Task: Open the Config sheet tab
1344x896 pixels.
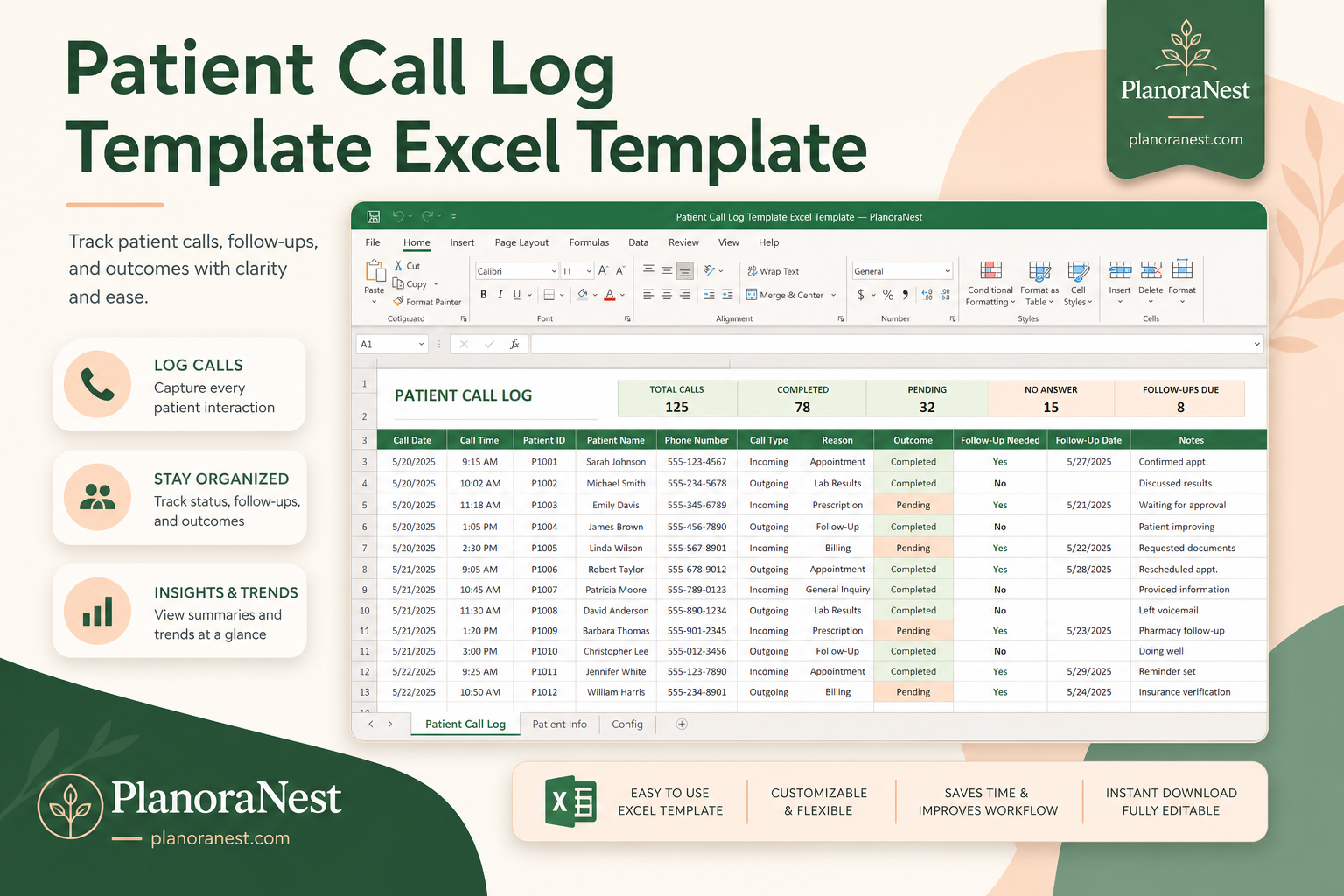Action: click(627, 724)
